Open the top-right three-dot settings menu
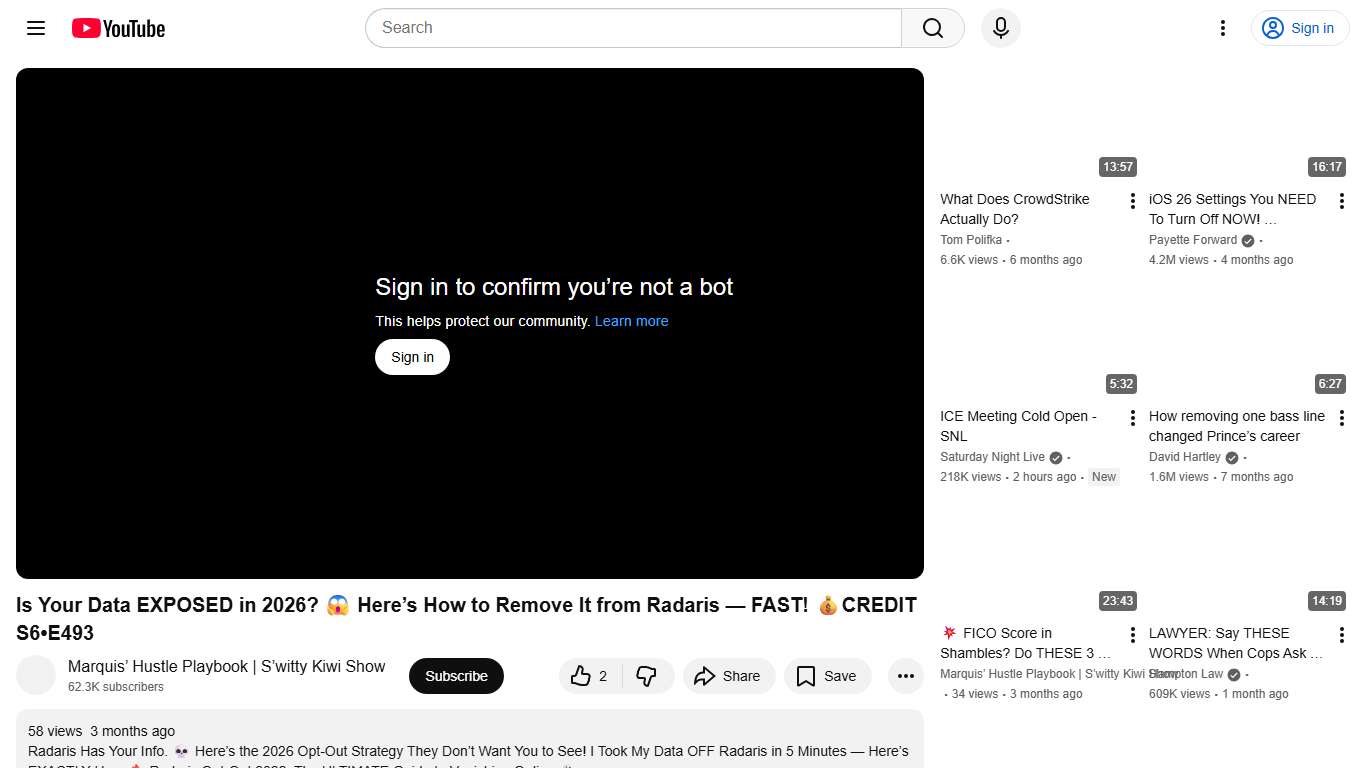The image size is (1366, 768). (x=1222, y=28)
